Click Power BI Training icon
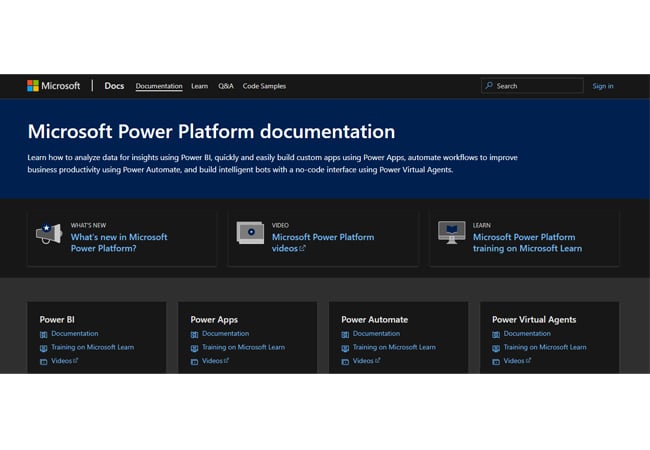This screenshot has height=450, width=650. (44, 348)
